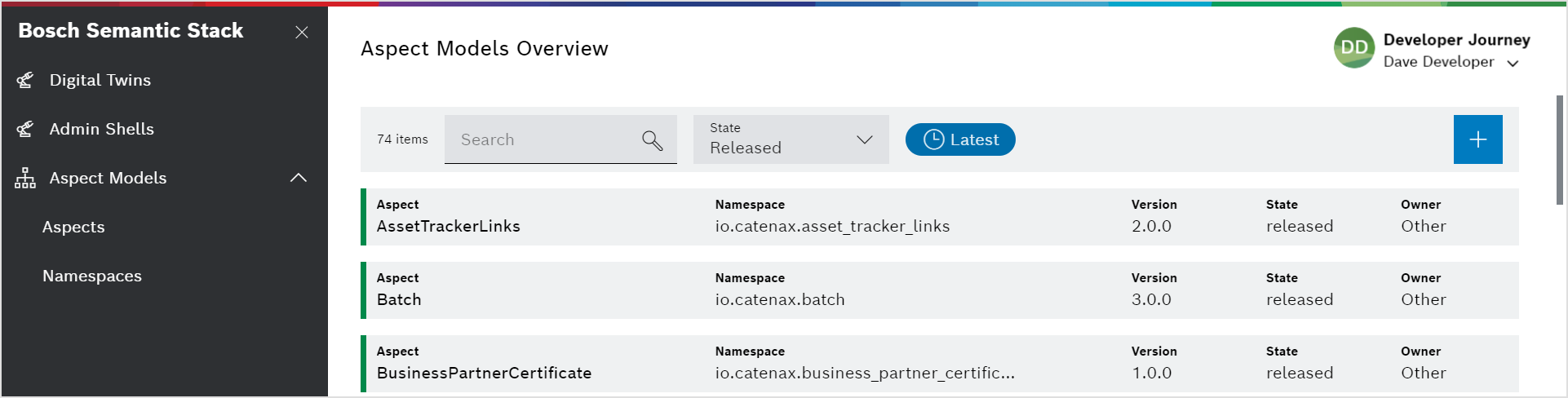Open the Batch aspect row

click(938, 290)
